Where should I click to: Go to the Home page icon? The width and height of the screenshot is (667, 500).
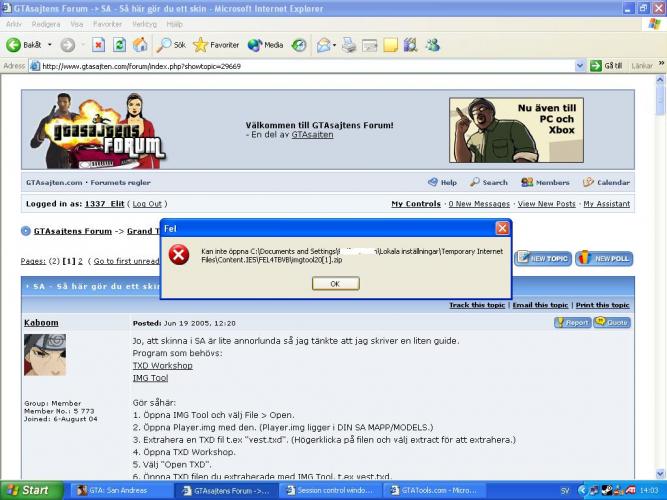tap(139, 45)
